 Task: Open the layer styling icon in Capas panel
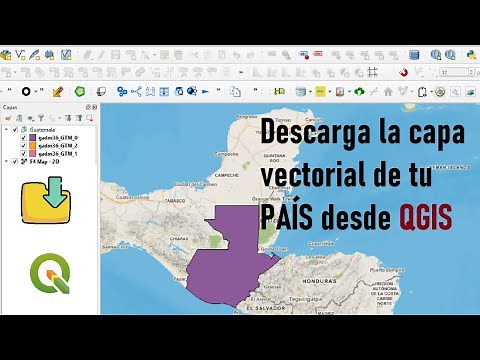click(8, 118)
